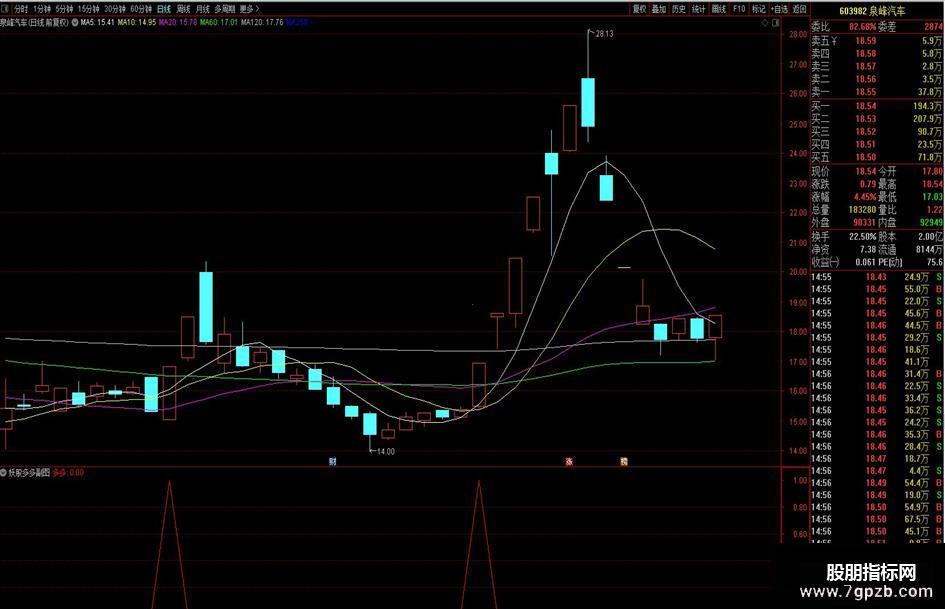Click the 买五 bid price 18.50
This screenshot has width=945, height=609.
[x=865, y=157]
